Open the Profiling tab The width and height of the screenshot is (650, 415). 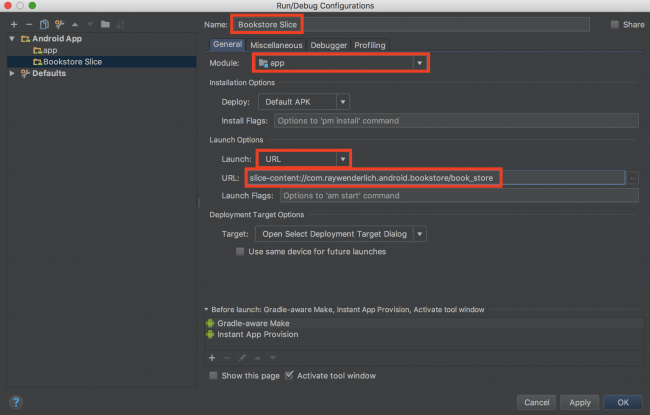(369, 45)
